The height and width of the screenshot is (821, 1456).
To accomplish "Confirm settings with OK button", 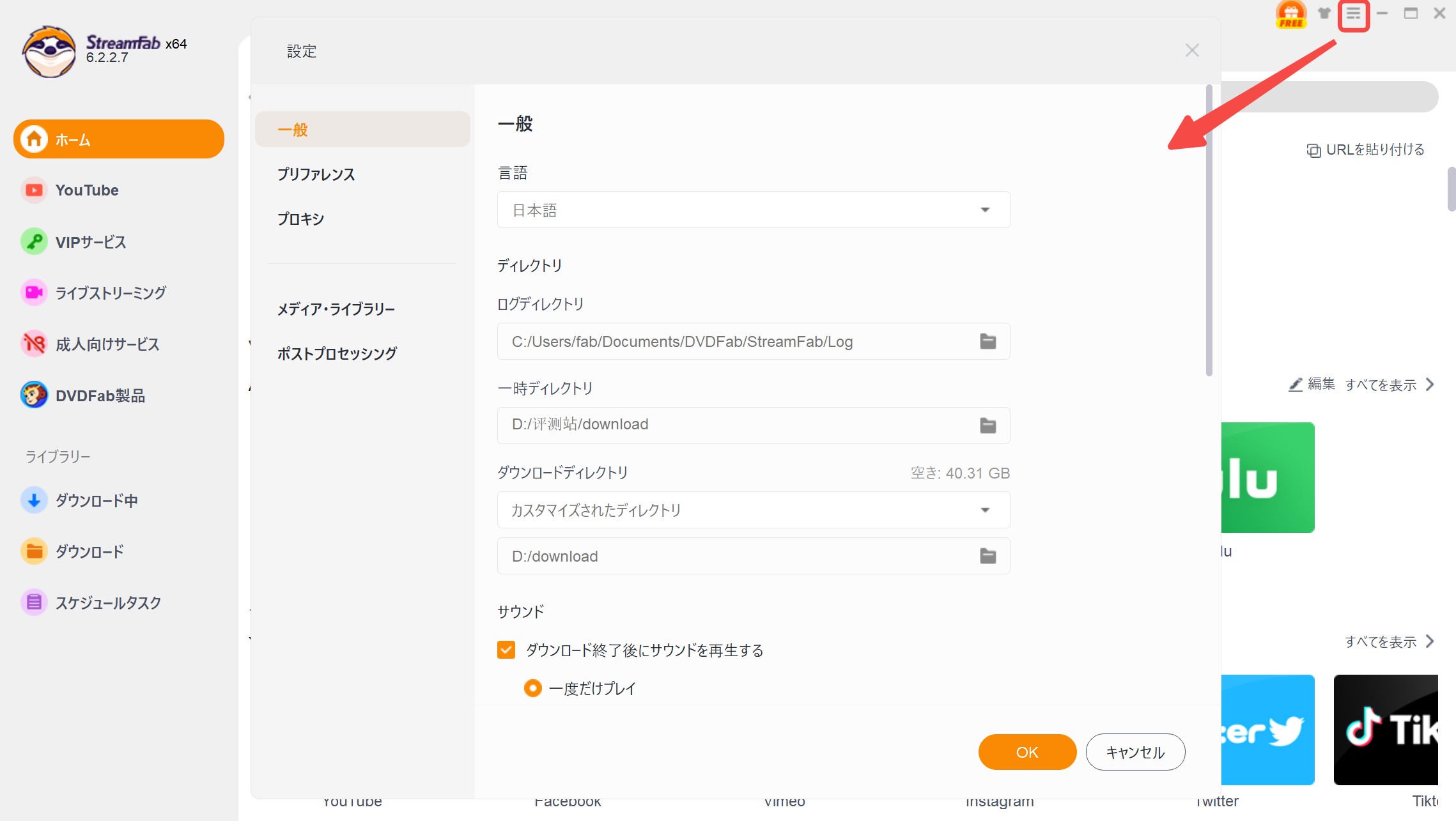I will tap(1027, 752).
